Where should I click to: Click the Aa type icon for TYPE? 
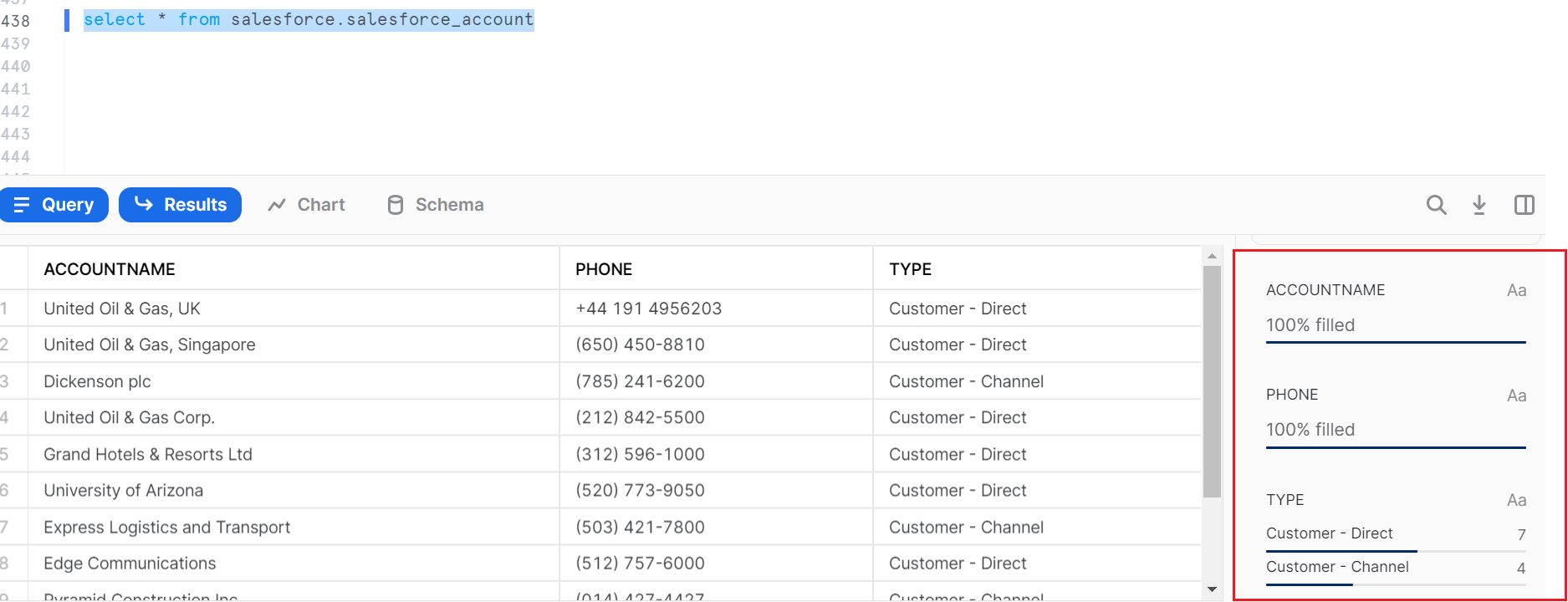click(x=1516, y=501)
